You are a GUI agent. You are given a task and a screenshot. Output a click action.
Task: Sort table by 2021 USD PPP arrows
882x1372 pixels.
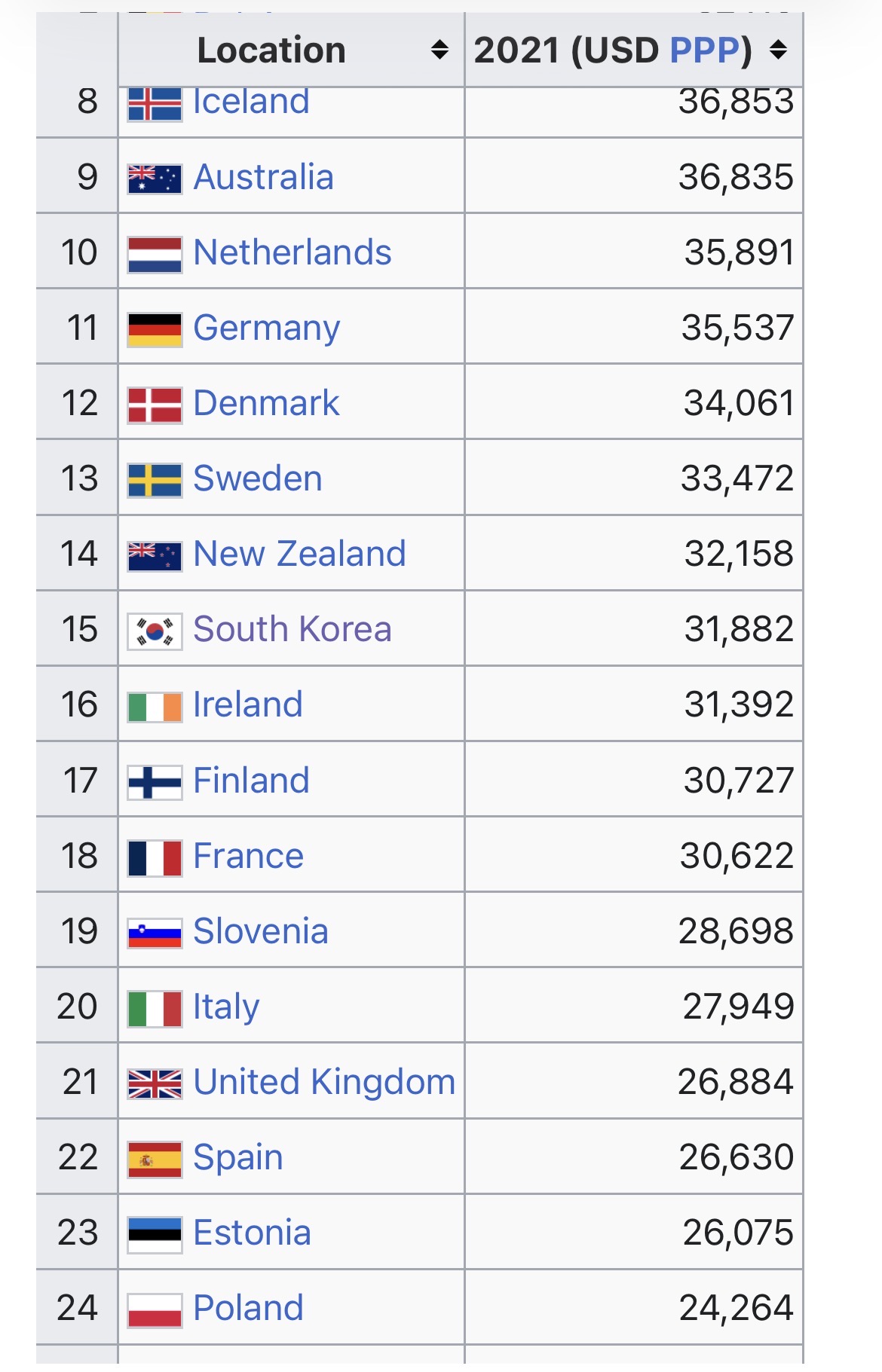click(x=779, y=50)
